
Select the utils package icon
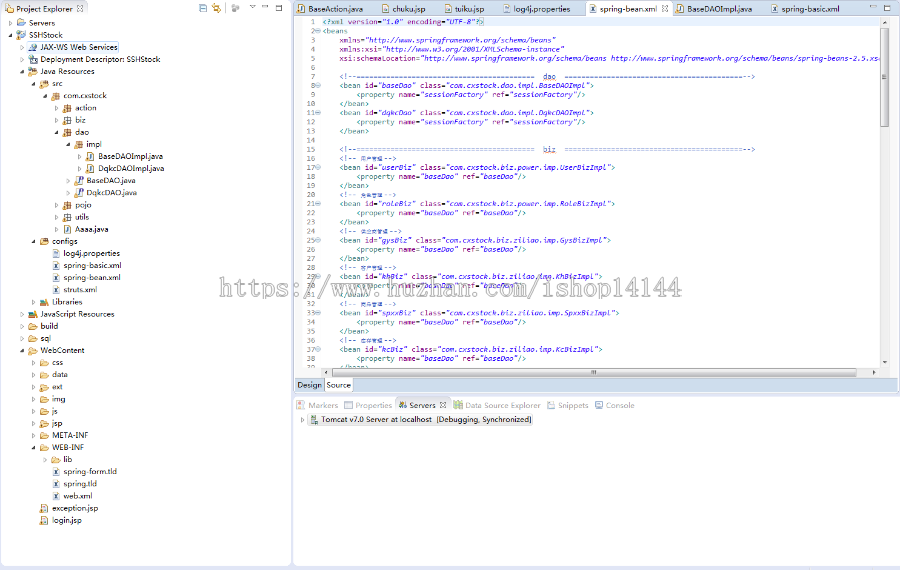tap(67, 217)
